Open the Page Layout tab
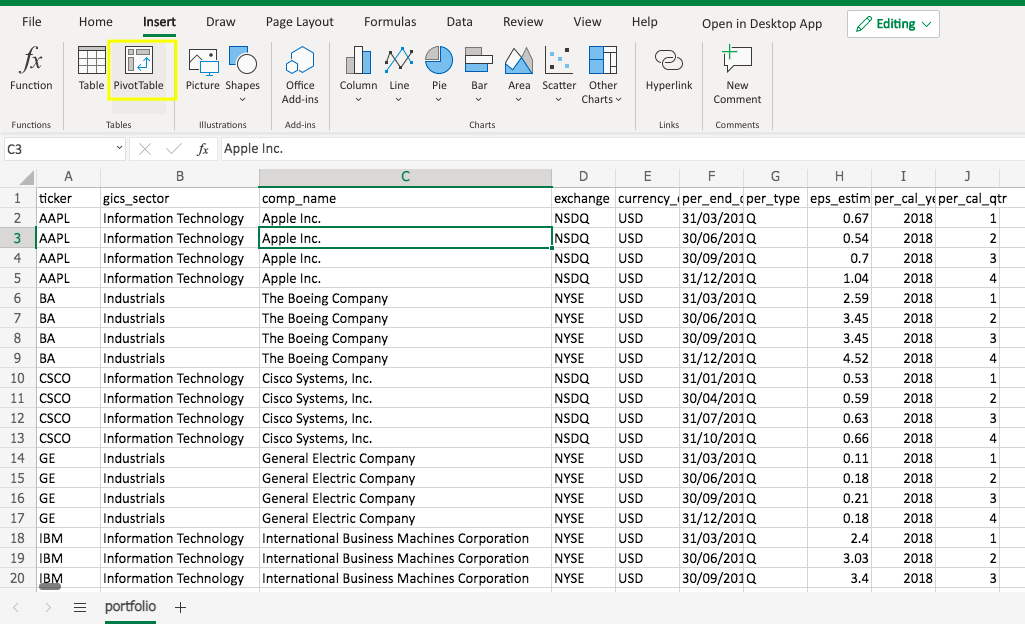1025x624 pixels. coord(300,22)
